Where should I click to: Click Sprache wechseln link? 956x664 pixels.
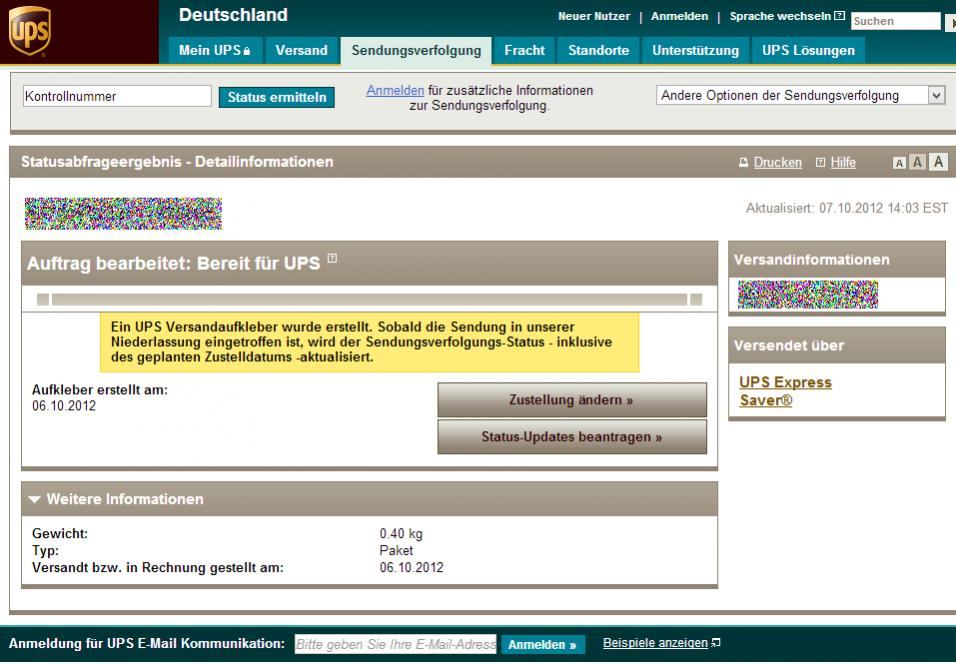tap(780, 16)
